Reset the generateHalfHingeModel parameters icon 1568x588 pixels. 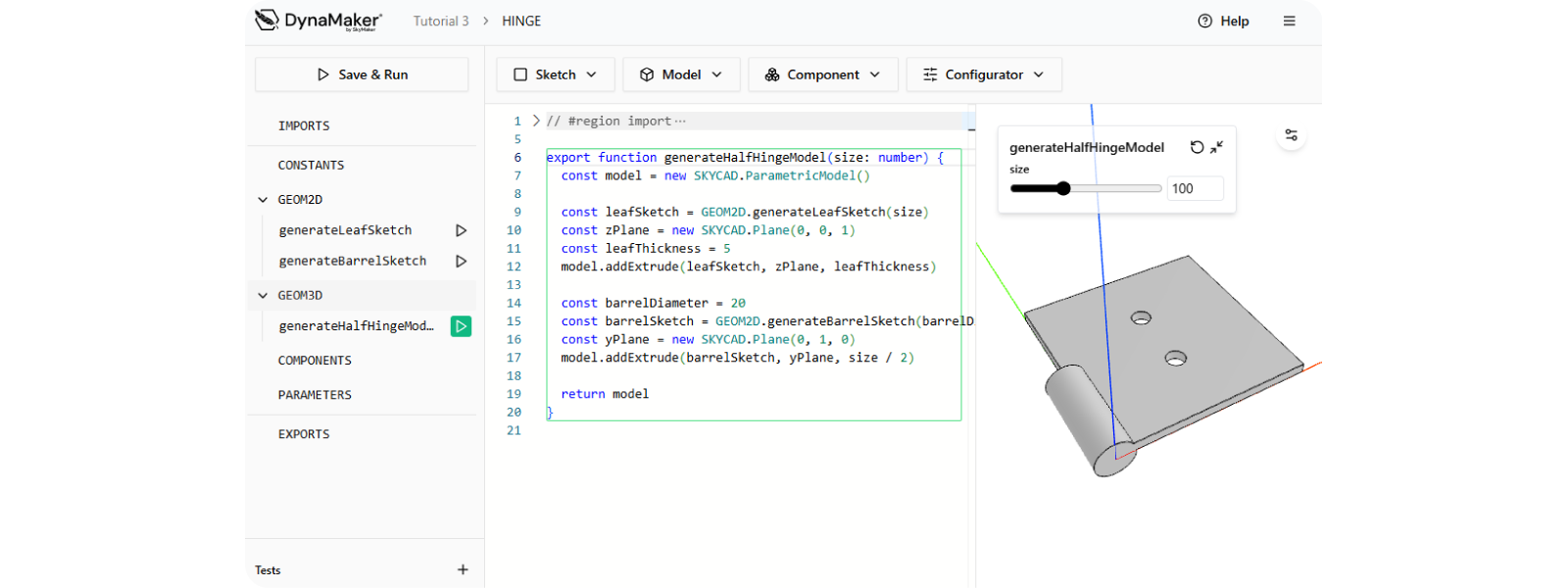coord(1197,147)
